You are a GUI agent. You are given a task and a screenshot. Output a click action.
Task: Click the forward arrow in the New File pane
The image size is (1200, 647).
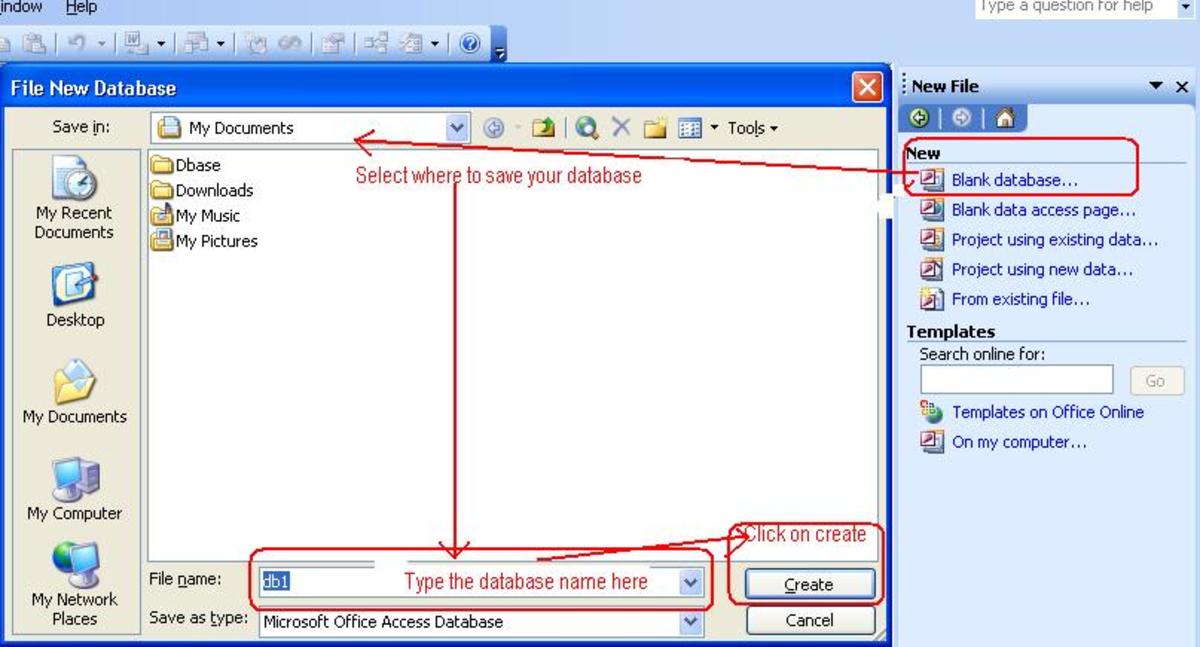[960, 118]
